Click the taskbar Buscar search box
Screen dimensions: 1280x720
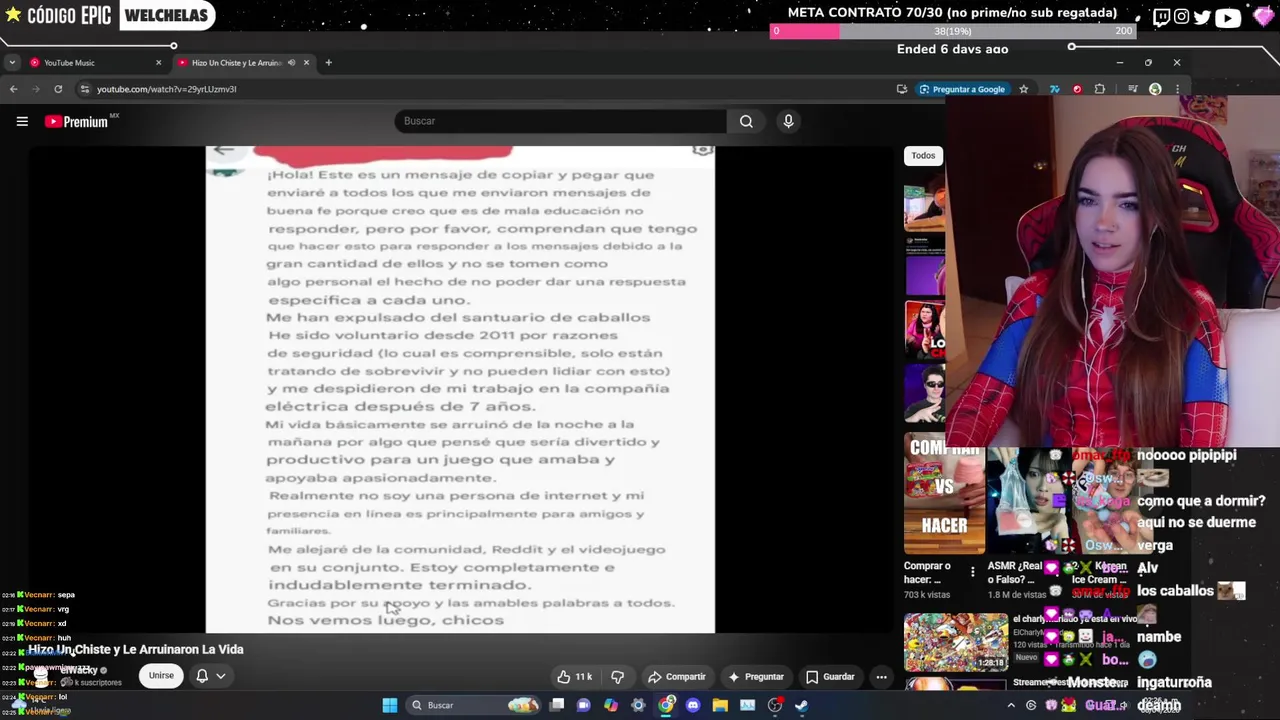coord(473,705)
